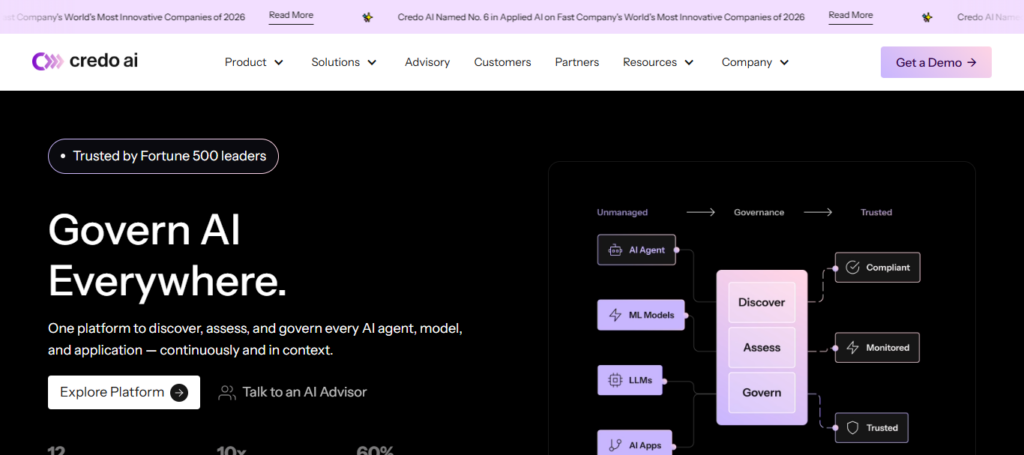Image resolution: width=1024 pixels, height=455 pixels.
Task: Click the One platform to discover description paragraph
Action: coord(255,339)
